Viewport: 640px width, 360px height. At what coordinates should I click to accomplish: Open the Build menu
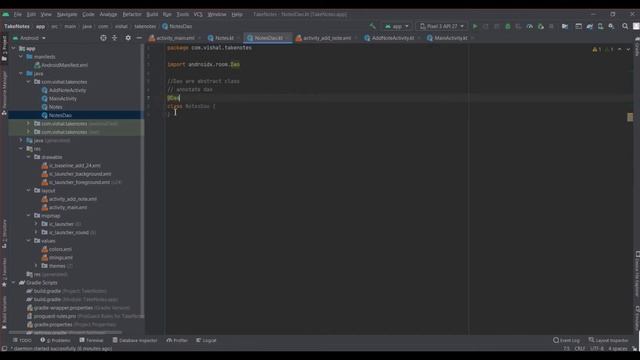[152, 14]
